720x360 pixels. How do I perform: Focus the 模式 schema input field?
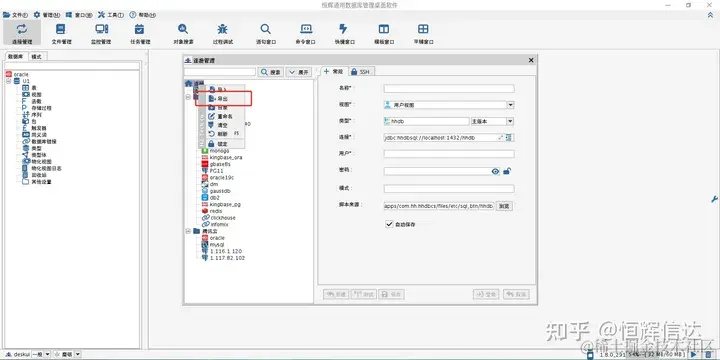click(449, 189)
